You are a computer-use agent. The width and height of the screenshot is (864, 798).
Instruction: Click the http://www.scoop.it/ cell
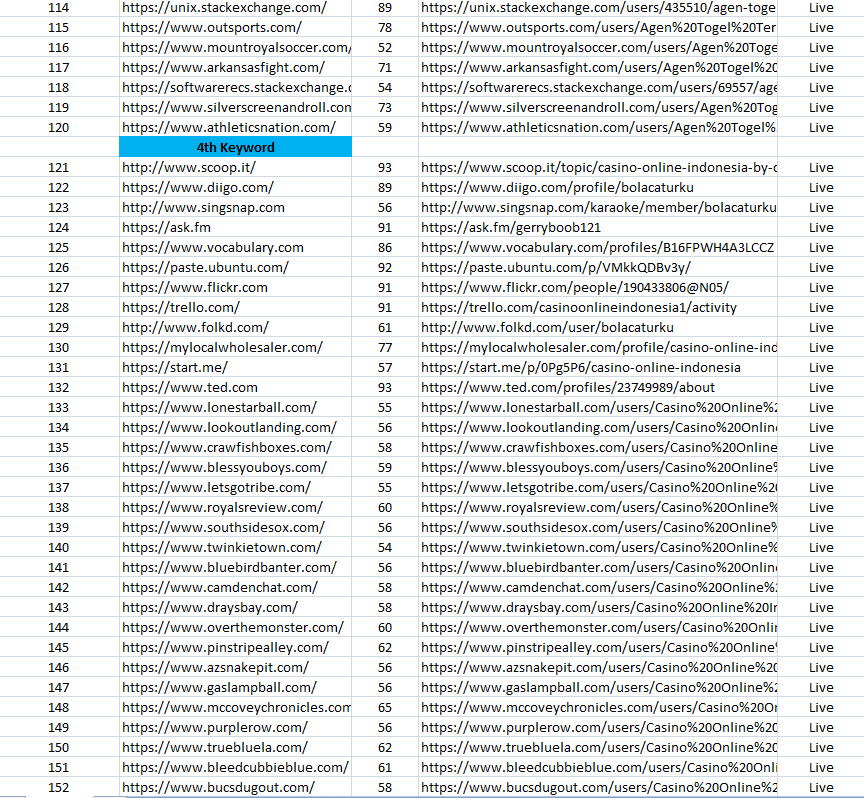tap(235, 168)
